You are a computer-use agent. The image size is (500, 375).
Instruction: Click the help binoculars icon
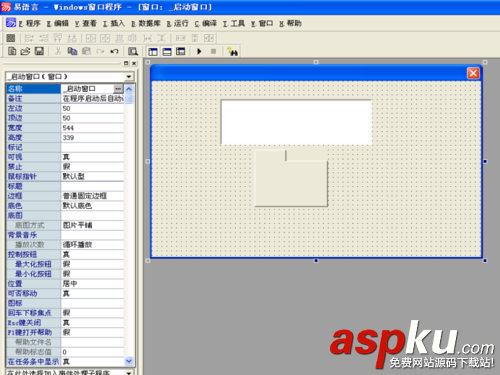(x=232, y=51)
